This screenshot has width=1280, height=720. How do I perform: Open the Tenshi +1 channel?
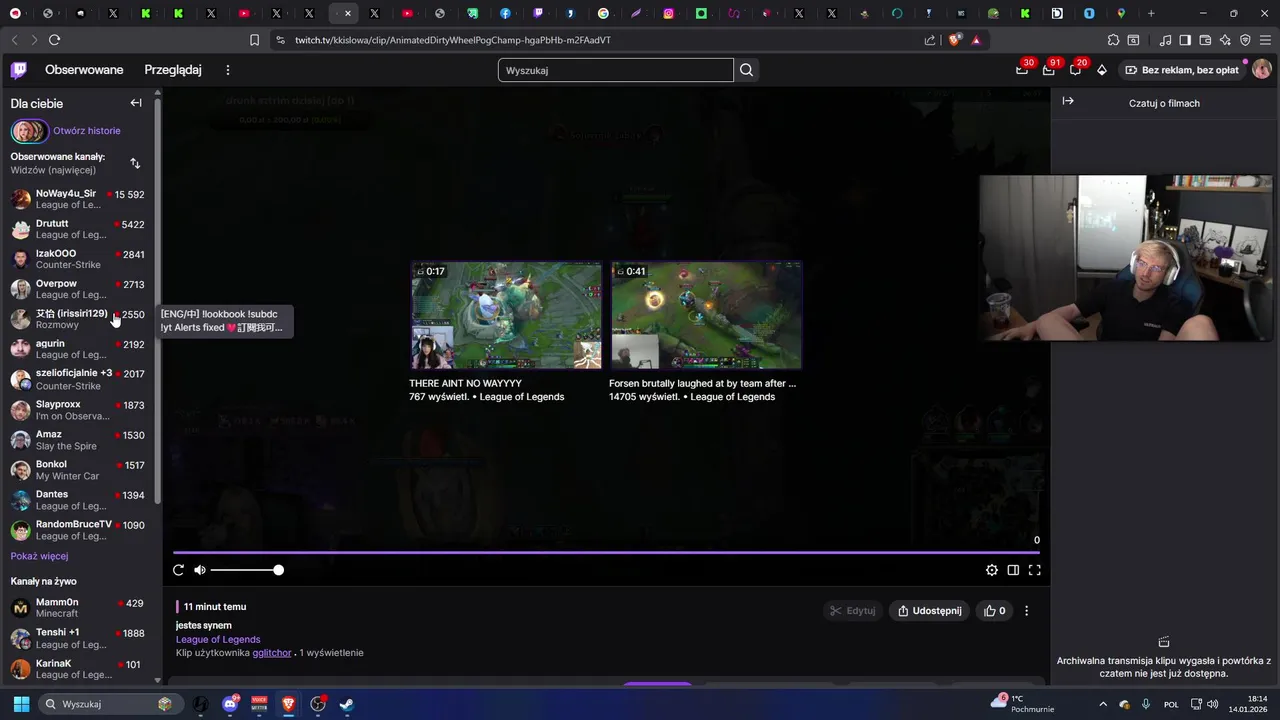(x=77, y=638)
